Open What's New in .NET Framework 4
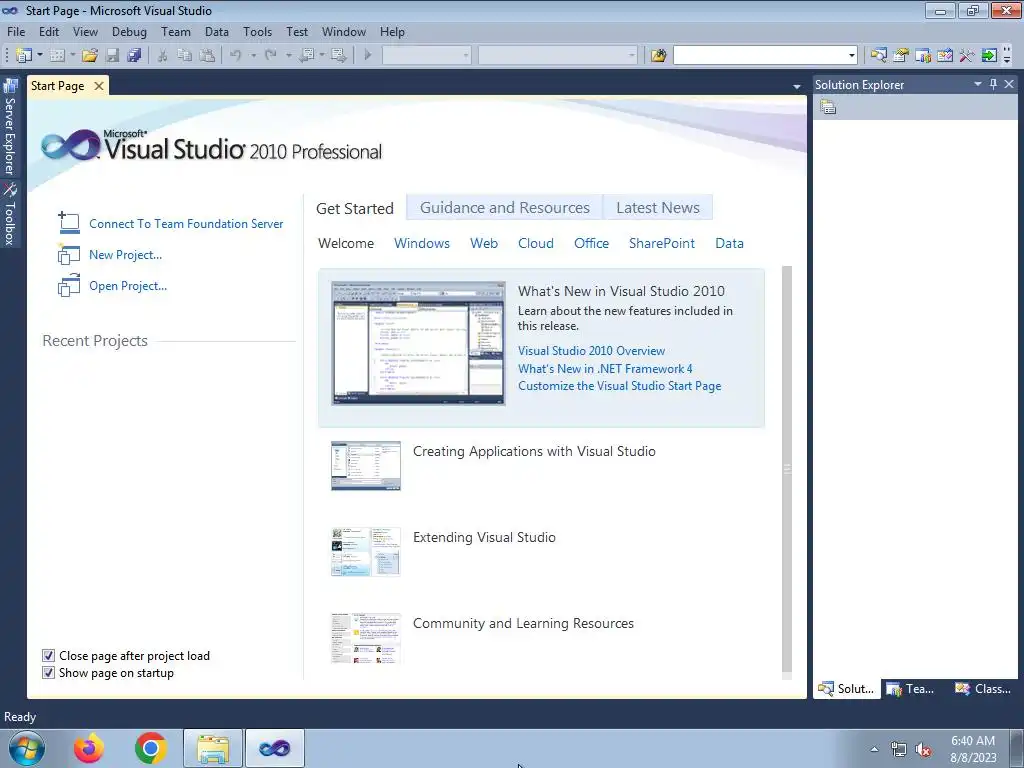Screen dimensions: 1024x768 click(x=605, y=368)
